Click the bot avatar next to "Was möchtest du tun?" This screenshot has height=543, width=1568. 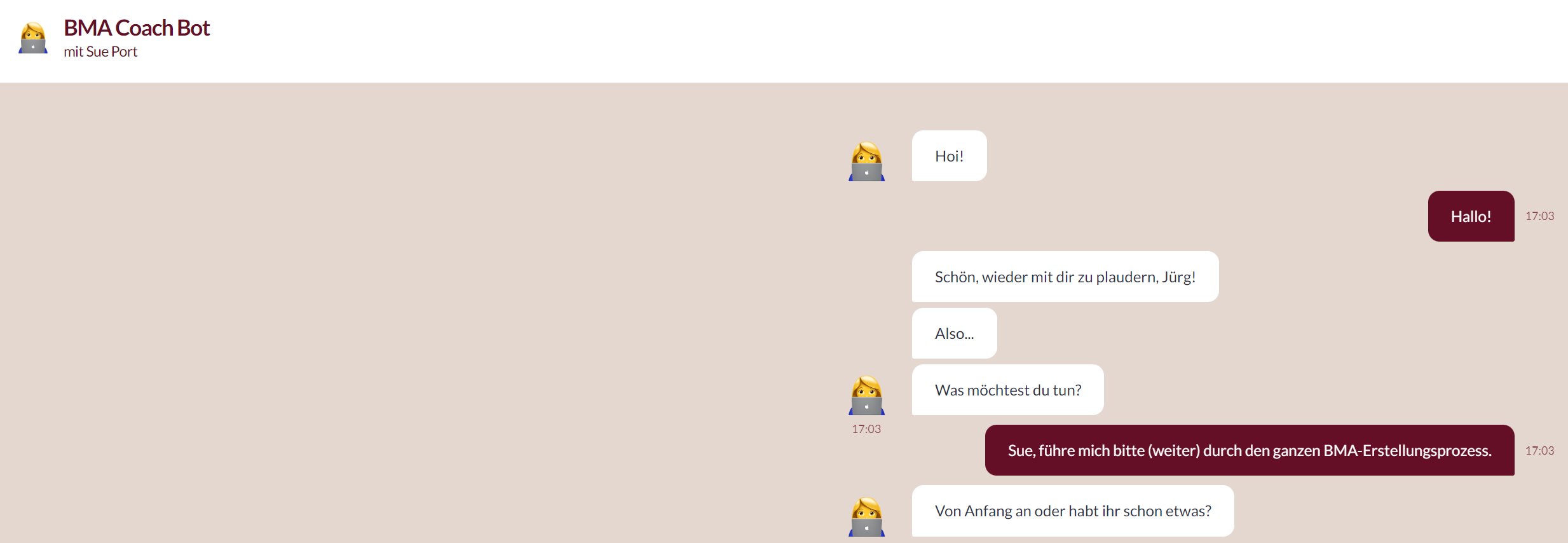pyautogui.click(x=866, y=395)
